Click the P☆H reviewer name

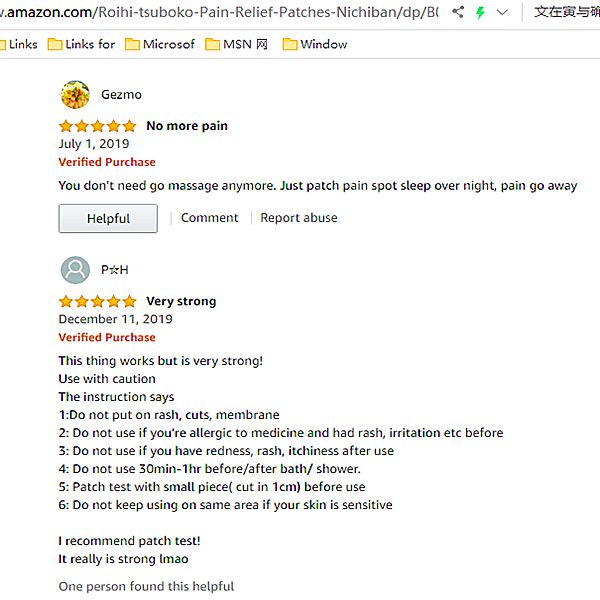115,270
